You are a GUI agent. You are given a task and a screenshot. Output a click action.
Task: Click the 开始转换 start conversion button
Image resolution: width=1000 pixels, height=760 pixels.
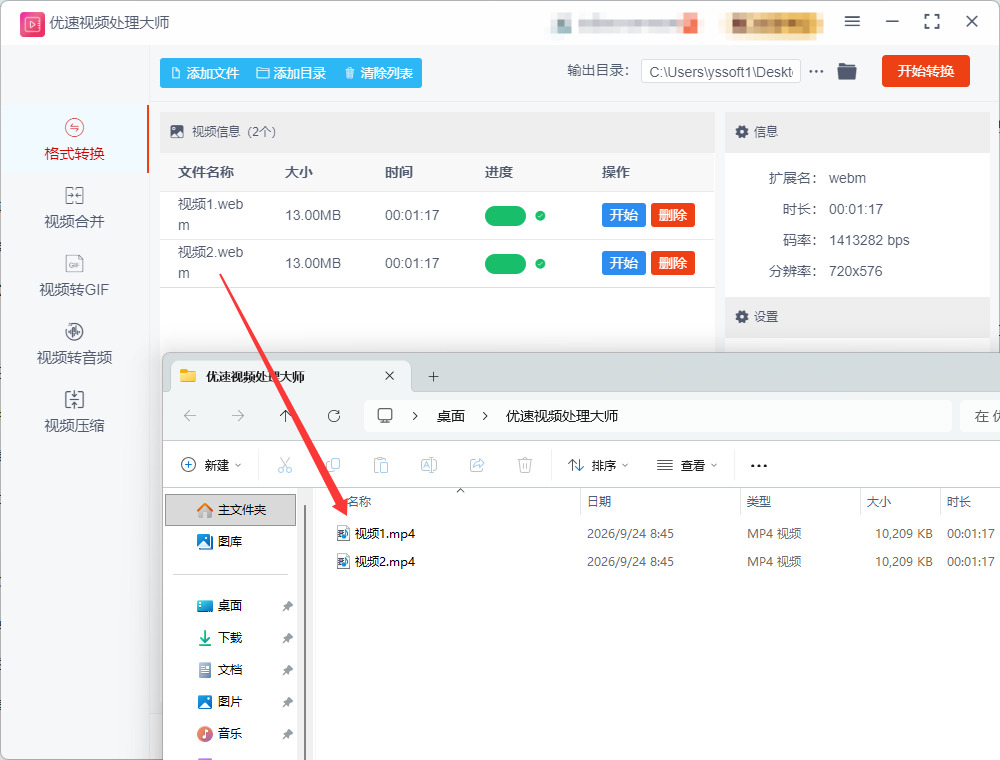click(x=925, y=71)
